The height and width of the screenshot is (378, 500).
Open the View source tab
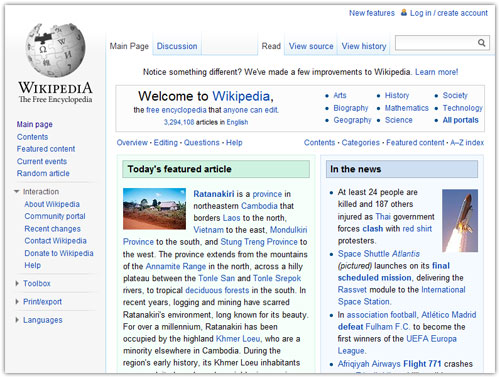[x=311, y=46]
